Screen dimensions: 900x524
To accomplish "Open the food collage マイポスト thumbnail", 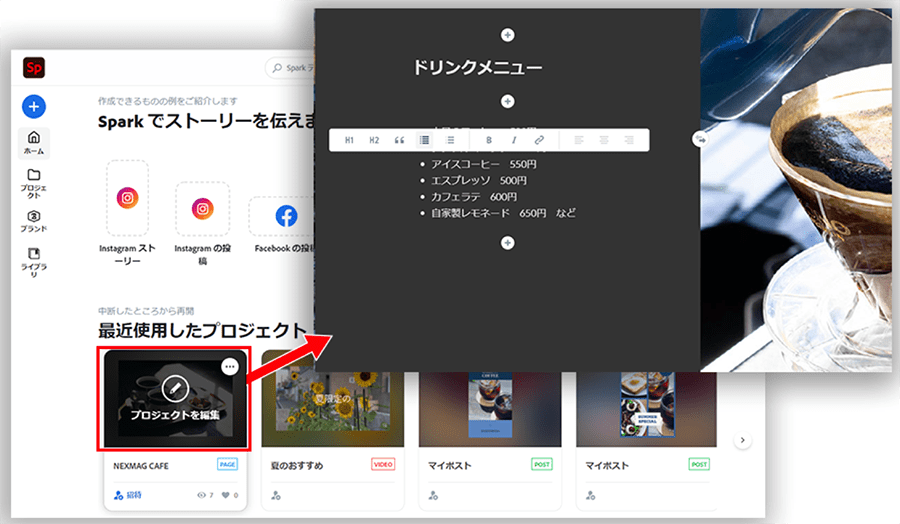I will tap(646, 409).
